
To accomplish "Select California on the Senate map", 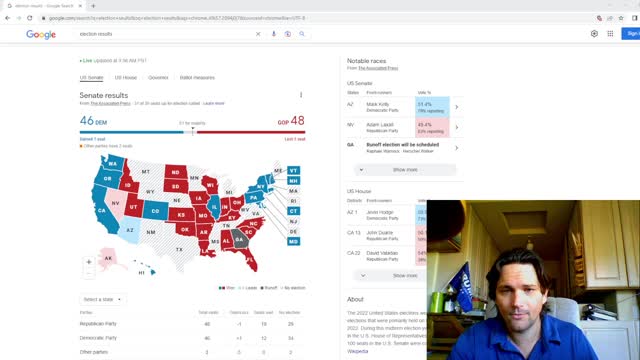I will 101,211.
